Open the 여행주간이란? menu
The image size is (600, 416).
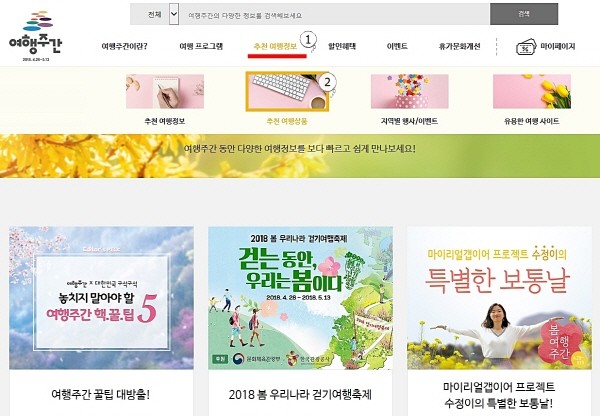(x=124, y=46)
